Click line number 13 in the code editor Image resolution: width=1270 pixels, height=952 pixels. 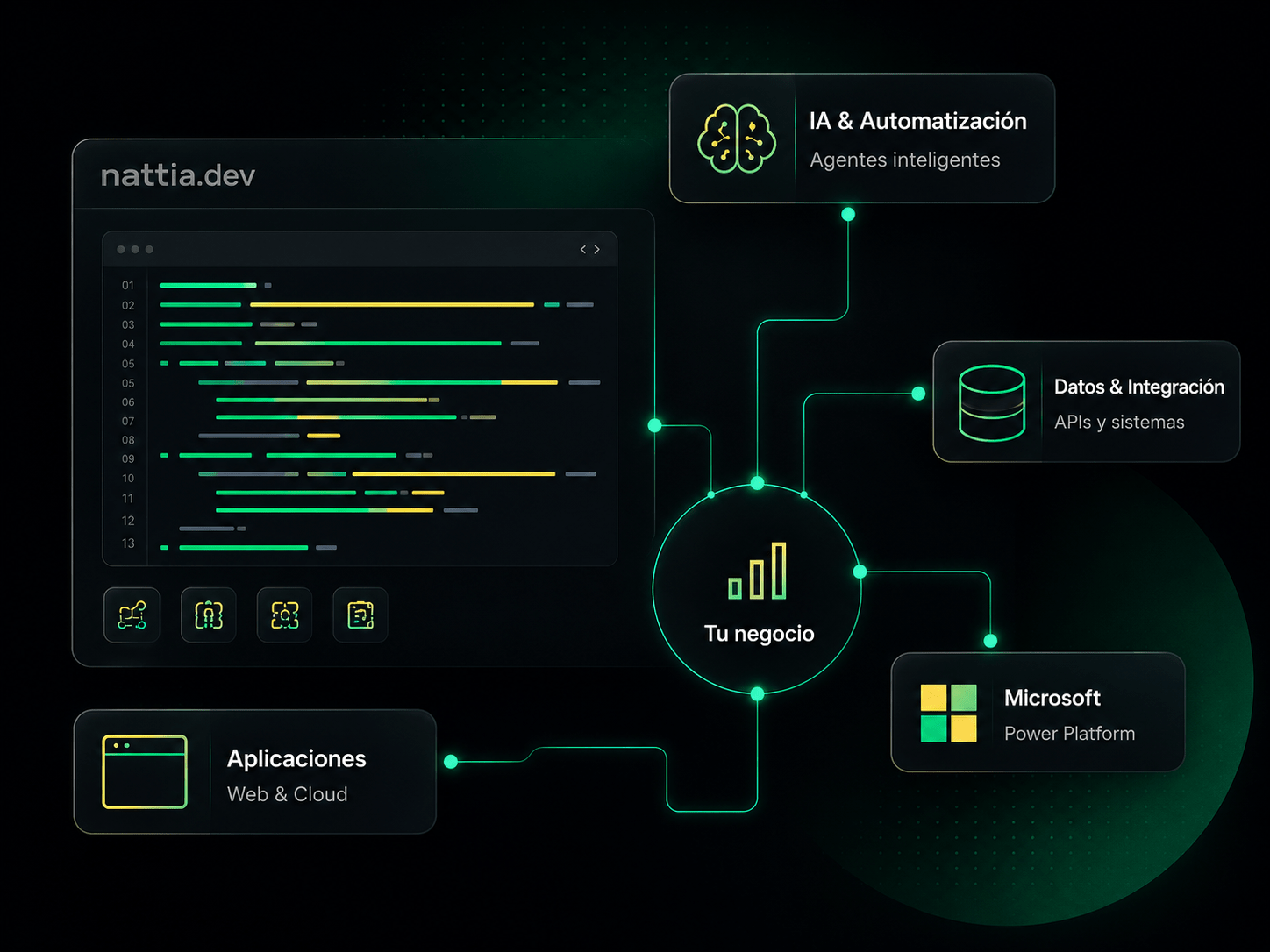pos(128,543)
